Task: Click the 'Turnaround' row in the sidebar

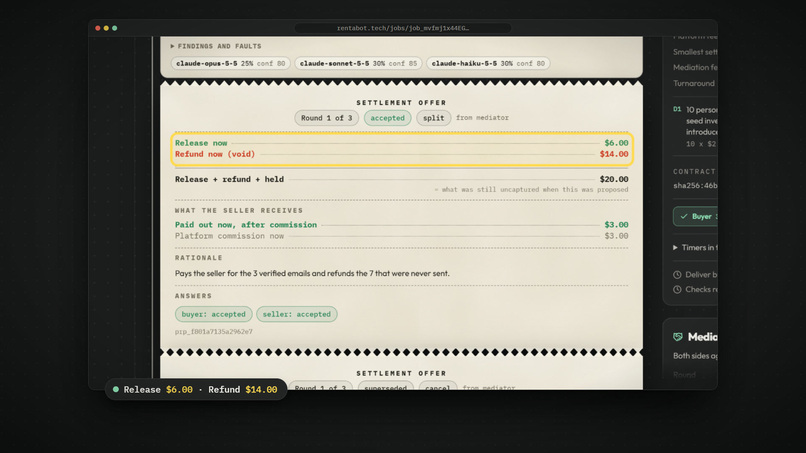Action: click(695, 83)
